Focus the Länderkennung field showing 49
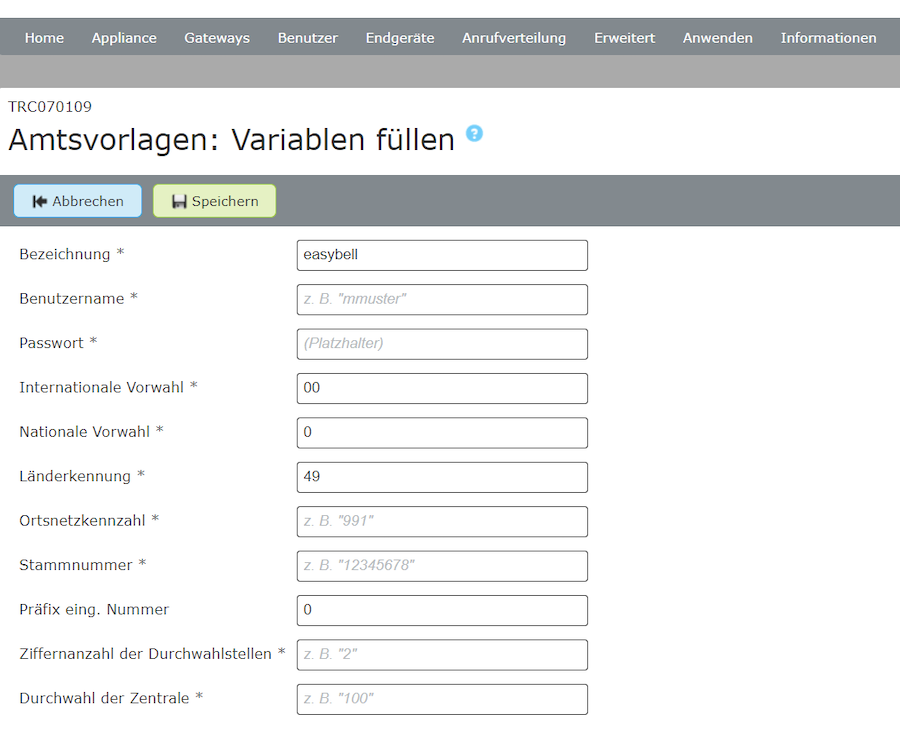Viewport: 900px width, 746px height. pos(442,477)
